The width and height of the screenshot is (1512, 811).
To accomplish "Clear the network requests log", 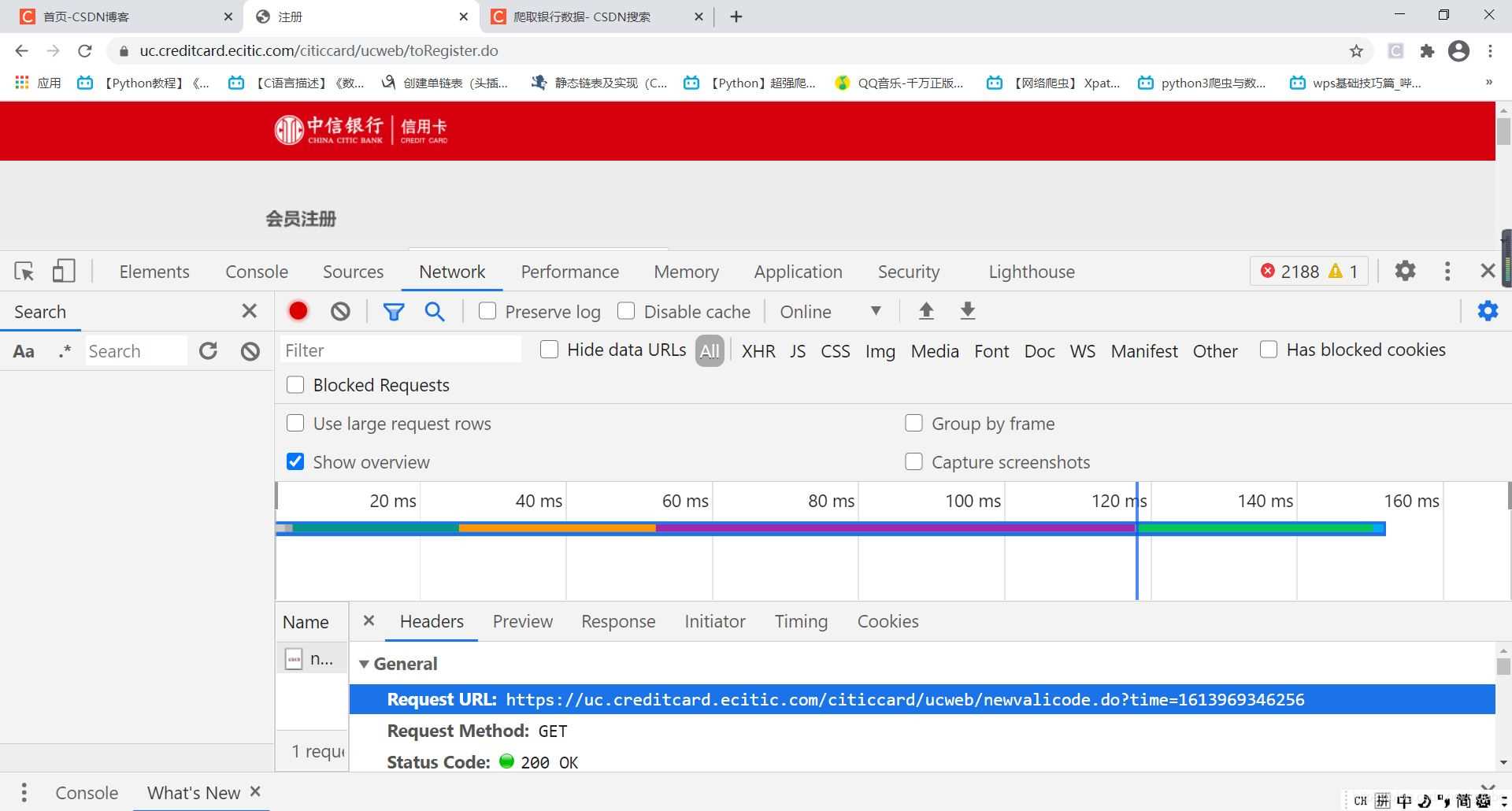I will [339, 310].
